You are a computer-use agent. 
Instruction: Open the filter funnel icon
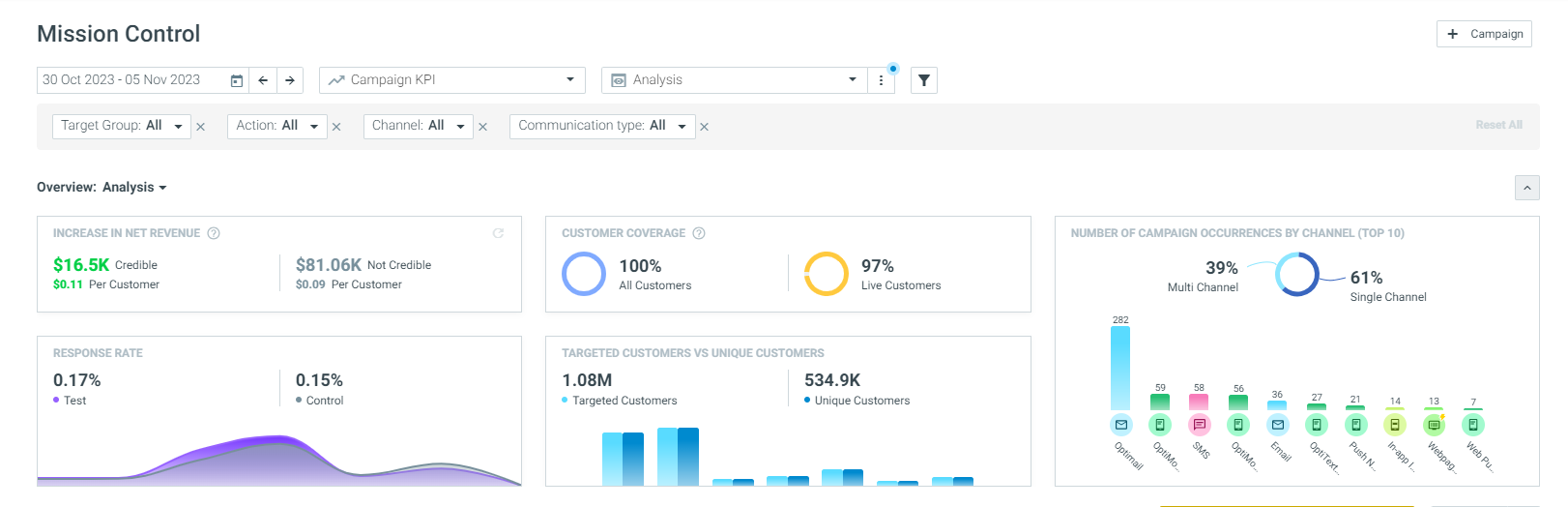[x=924, y=80]
